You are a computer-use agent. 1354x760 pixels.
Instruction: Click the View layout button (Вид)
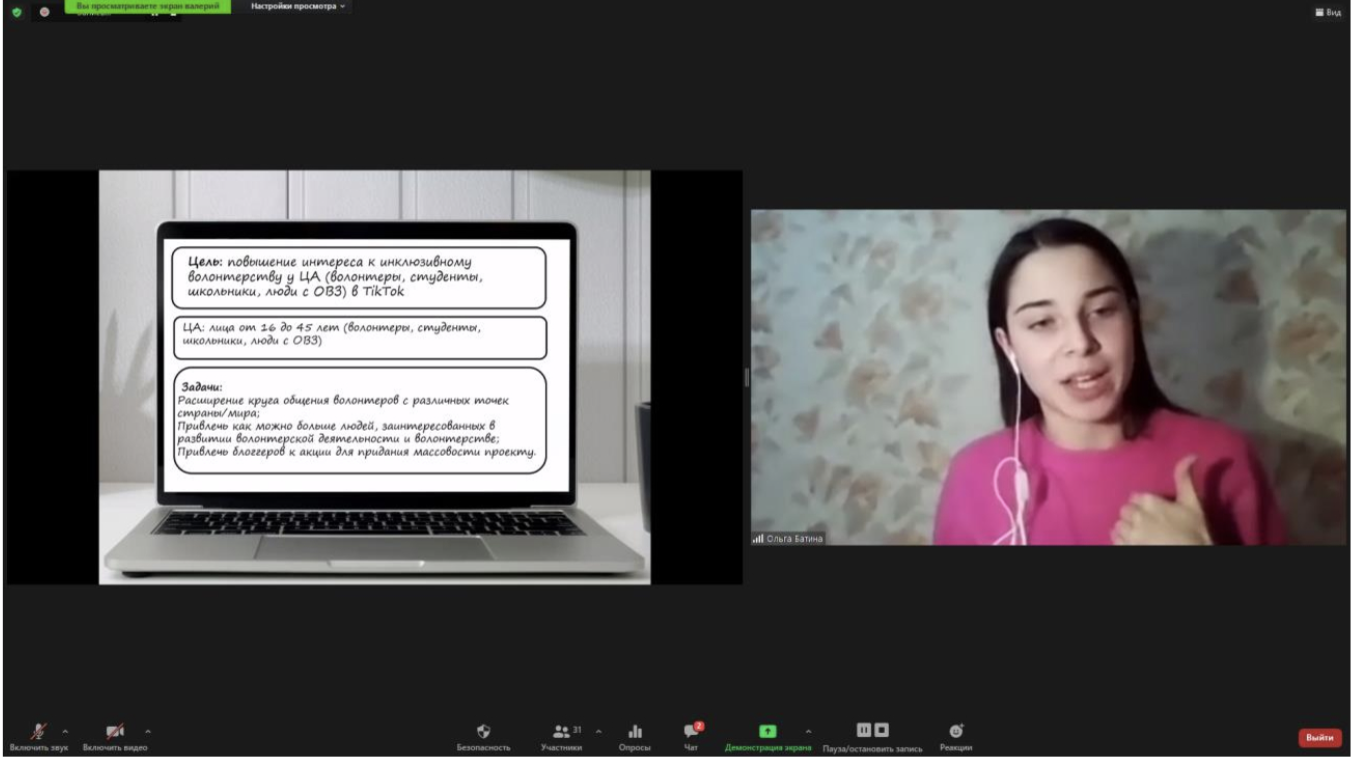[x=1328, y=12]
